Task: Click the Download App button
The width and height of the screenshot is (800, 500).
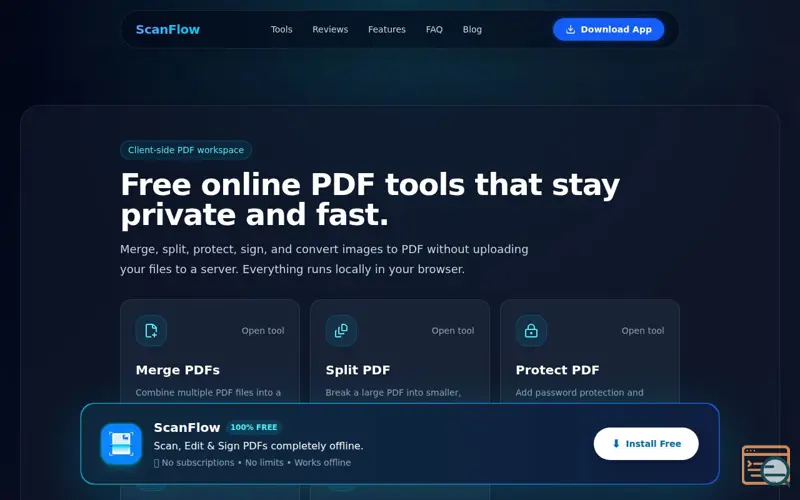Action: pos(608,30)
